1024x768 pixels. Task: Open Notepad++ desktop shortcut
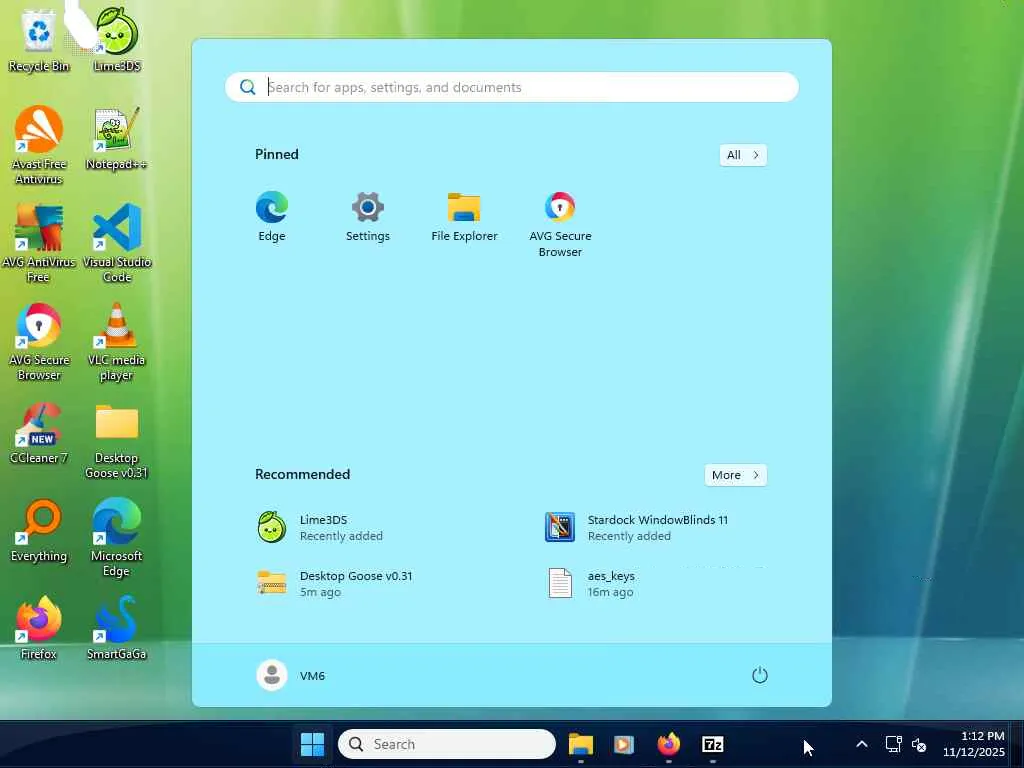click(x=116, y=138)
